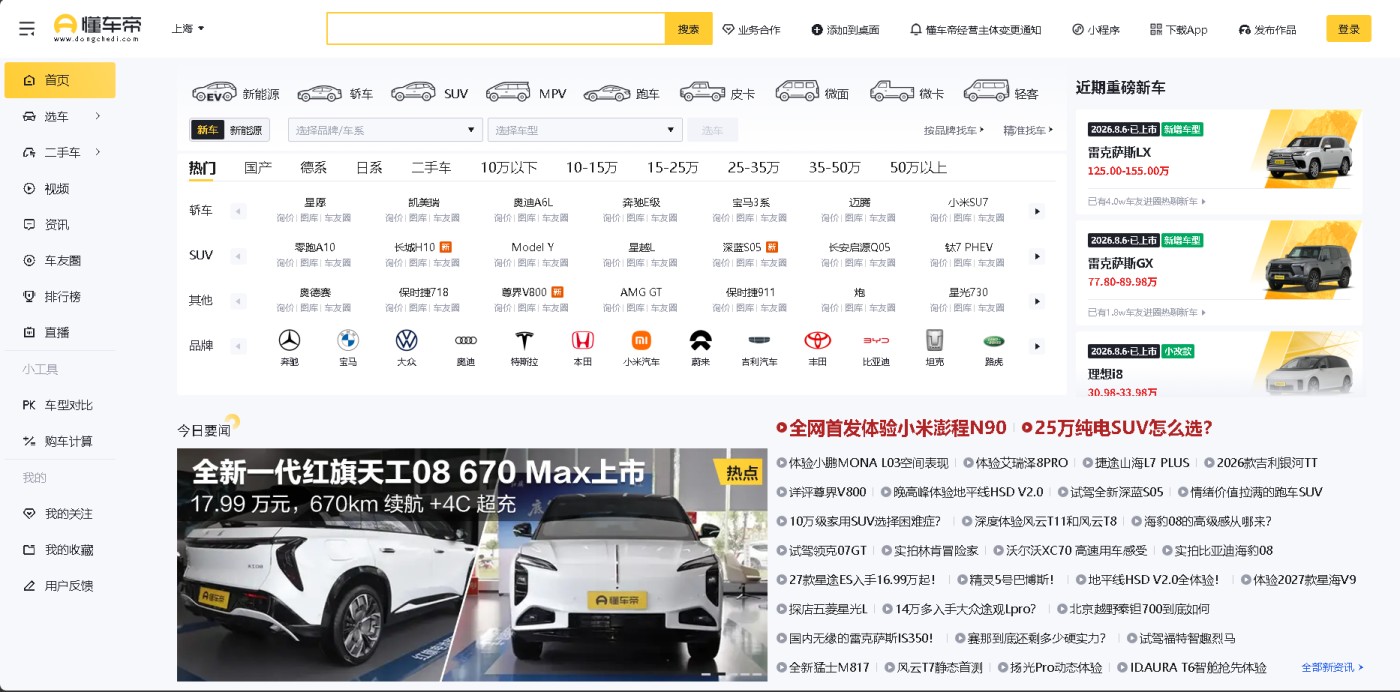Open the 蔚来 NIO brand logo
This screenshot has width=1400, height=692.
pyautogui.click(x=701, y=340)
